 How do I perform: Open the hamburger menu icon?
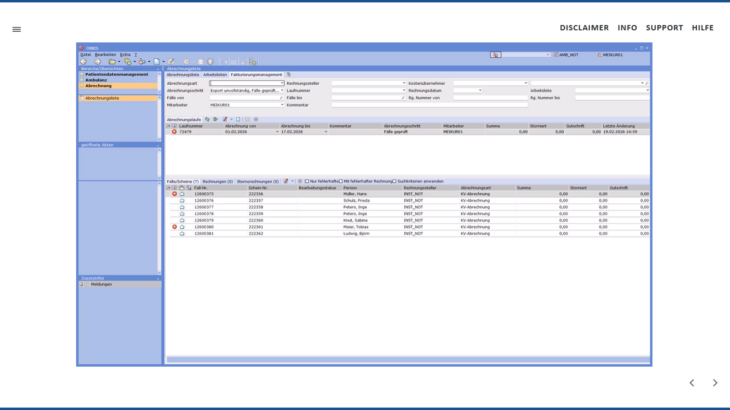point(16,29)
